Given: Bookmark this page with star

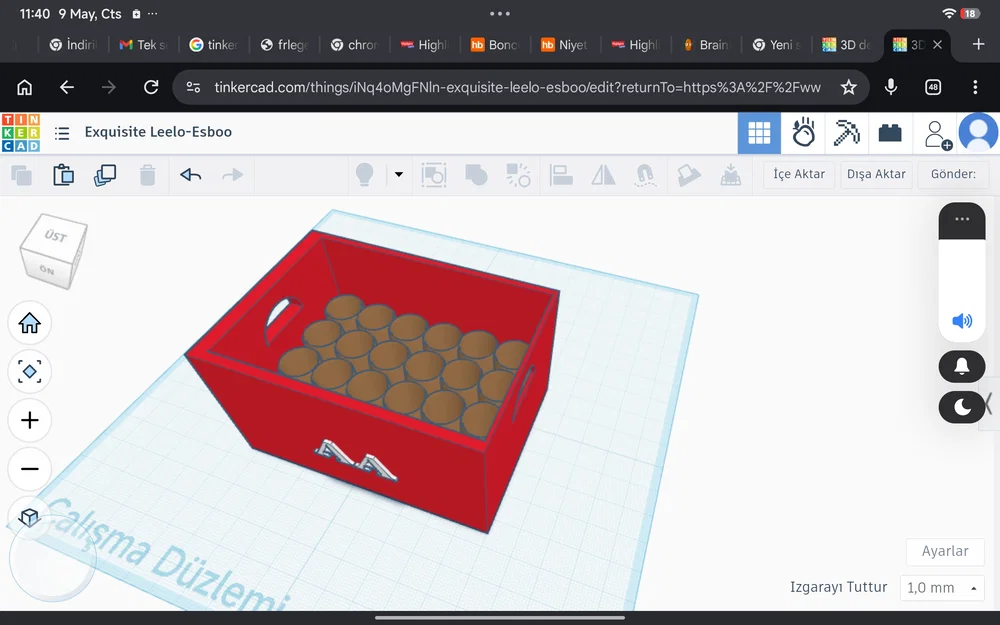Looking at the screenshot, I should [x=848, y=87].
